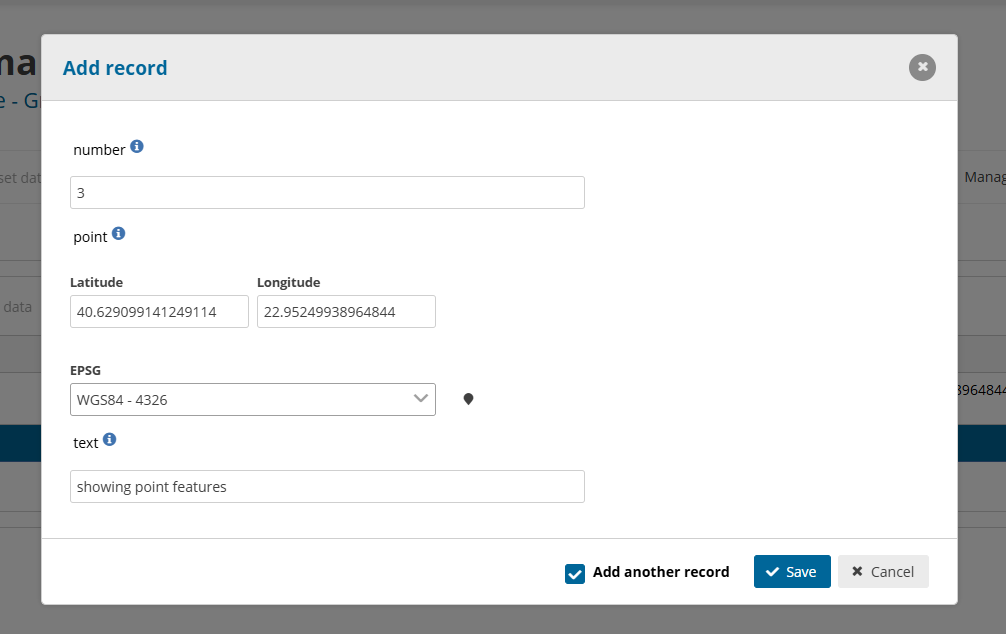Save the record
The image size is (1006, 634).
[791, 572]
